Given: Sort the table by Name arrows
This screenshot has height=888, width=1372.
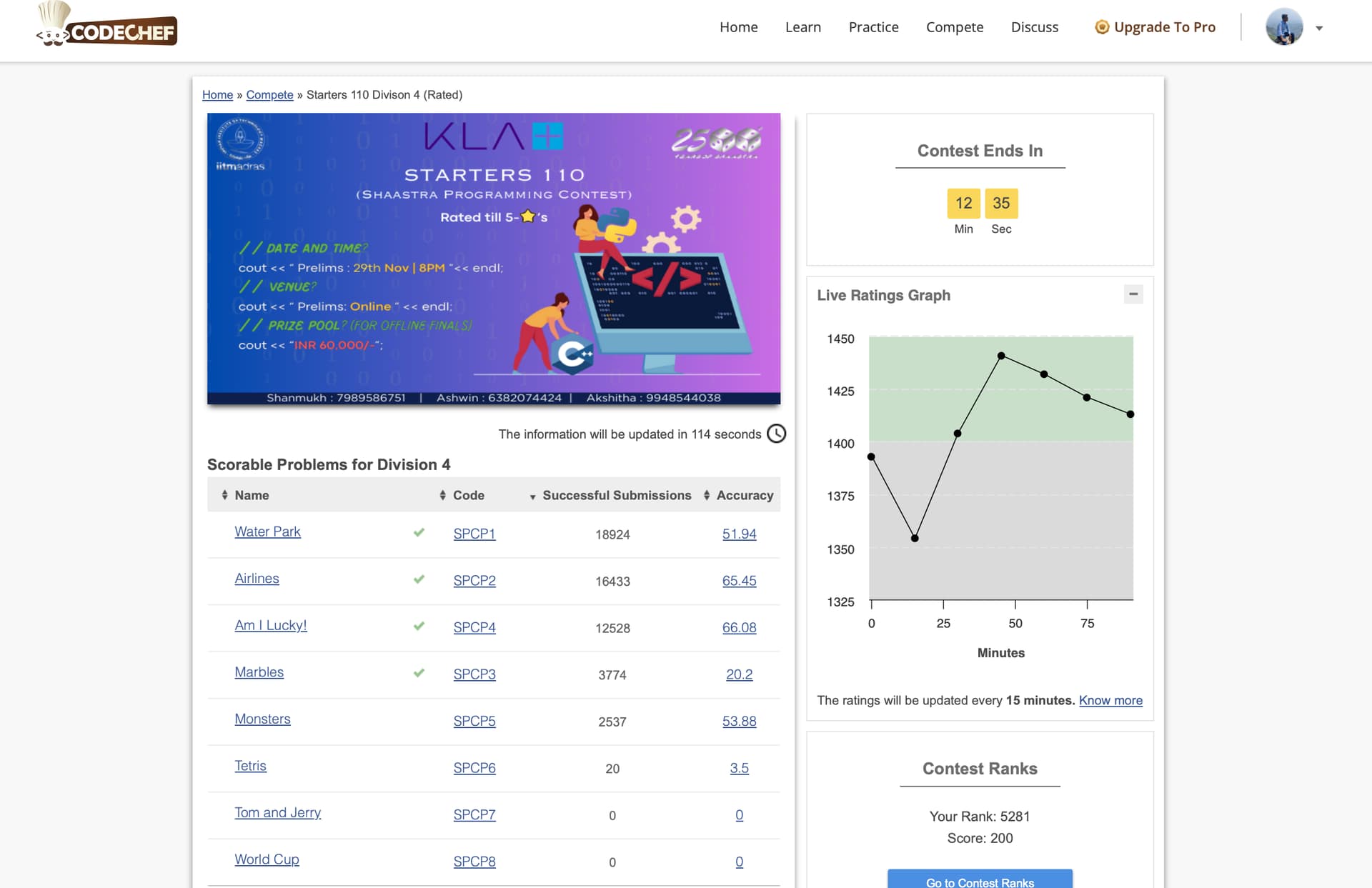Looking at the screenshot, I should point(224,495).
